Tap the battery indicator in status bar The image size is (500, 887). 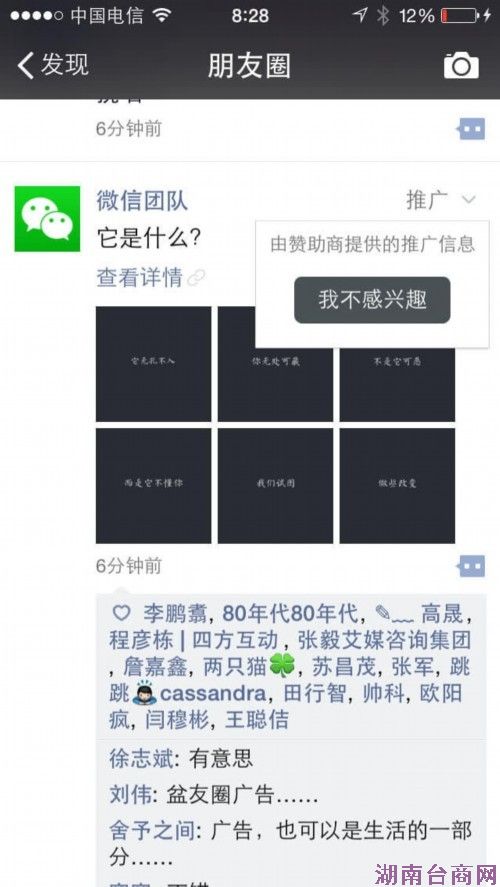pos(460,15)
